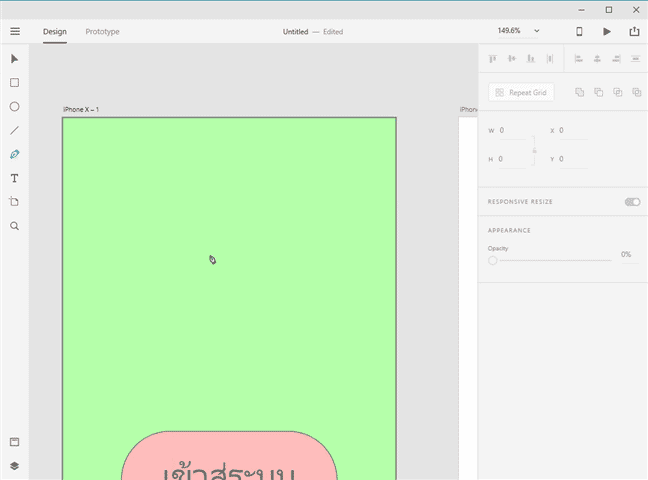Image resolution: width=648 pixels, height=480 pixels.
Task: Expand the zoom level dropdown
Action: [536, 31]
